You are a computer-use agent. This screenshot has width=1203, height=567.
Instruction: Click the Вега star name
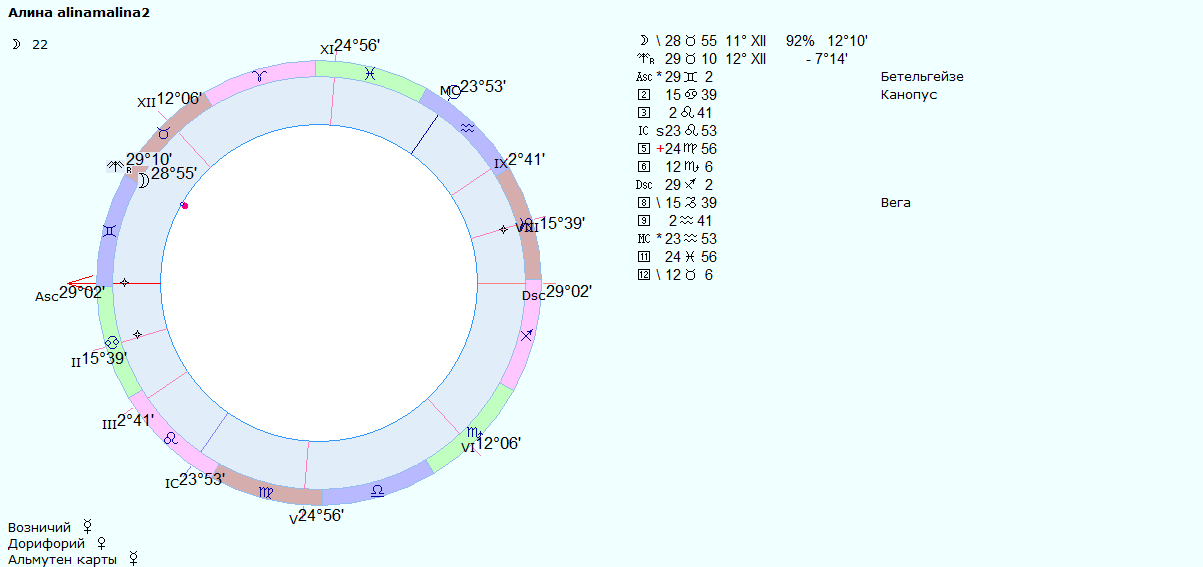pos(896,203)
